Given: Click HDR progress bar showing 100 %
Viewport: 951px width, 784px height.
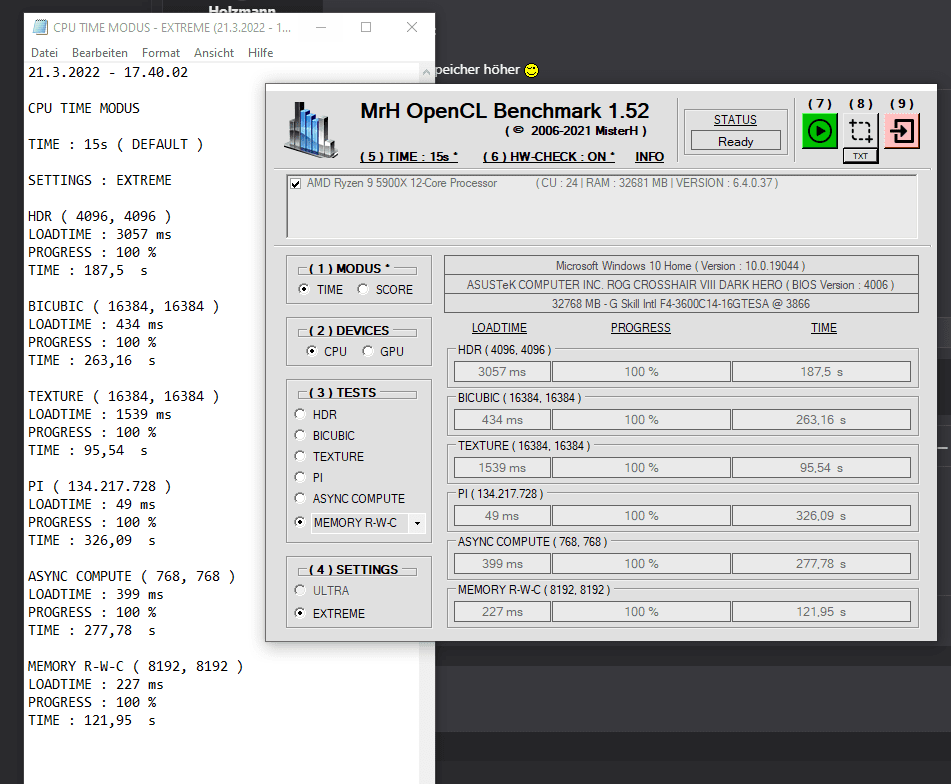Looking at the screenshot, I should click(641, 372).
